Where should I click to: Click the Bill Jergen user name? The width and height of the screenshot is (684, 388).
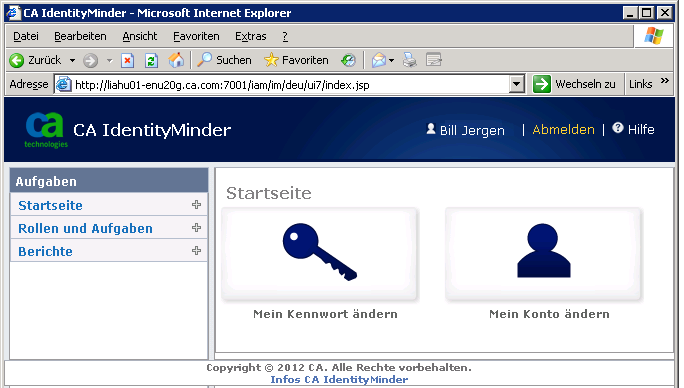472,130
